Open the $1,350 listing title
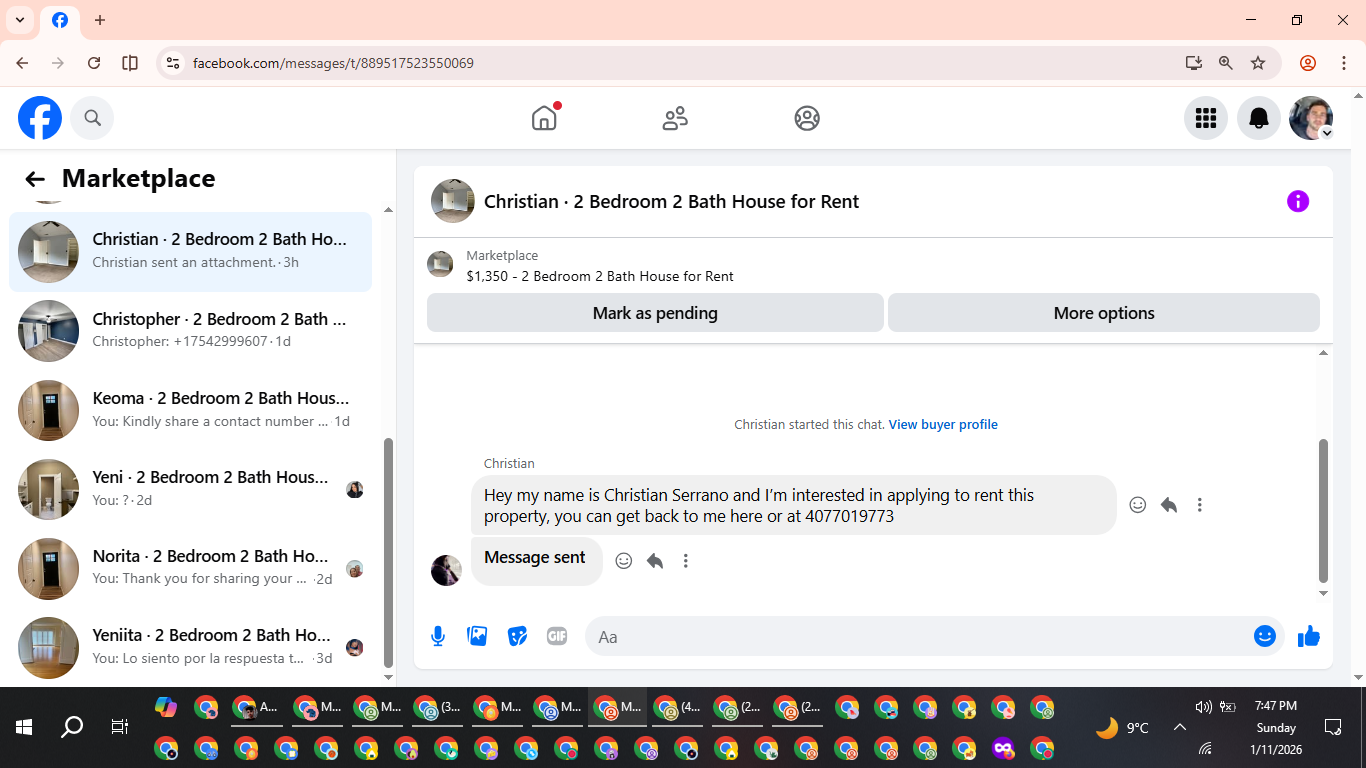The image size is (1366, 768). [600, 276]
